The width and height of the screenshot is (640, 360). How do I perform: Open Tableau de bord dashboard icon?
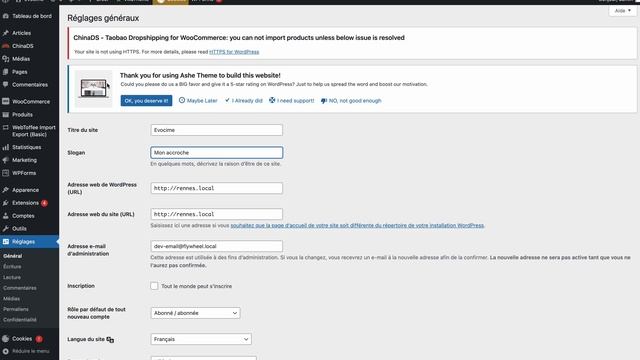[5, 16]
